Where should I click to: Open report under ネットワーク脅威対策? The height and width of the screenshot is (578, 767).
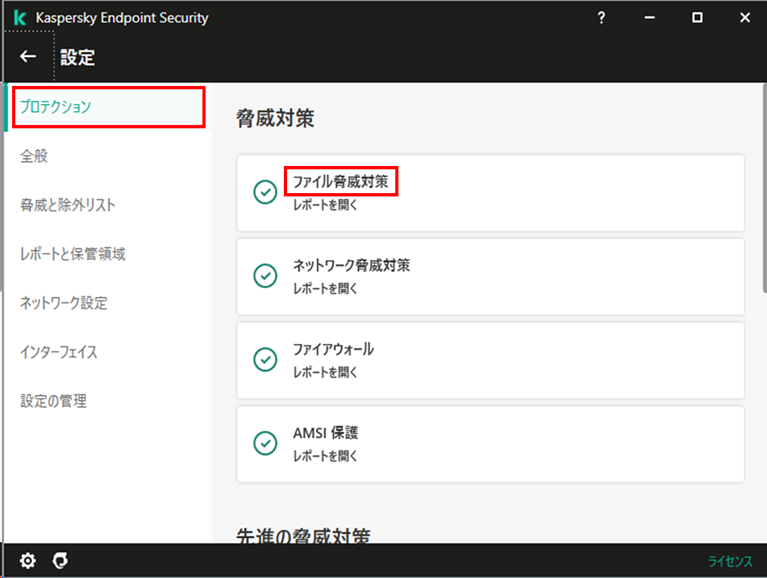coord(325,289)
